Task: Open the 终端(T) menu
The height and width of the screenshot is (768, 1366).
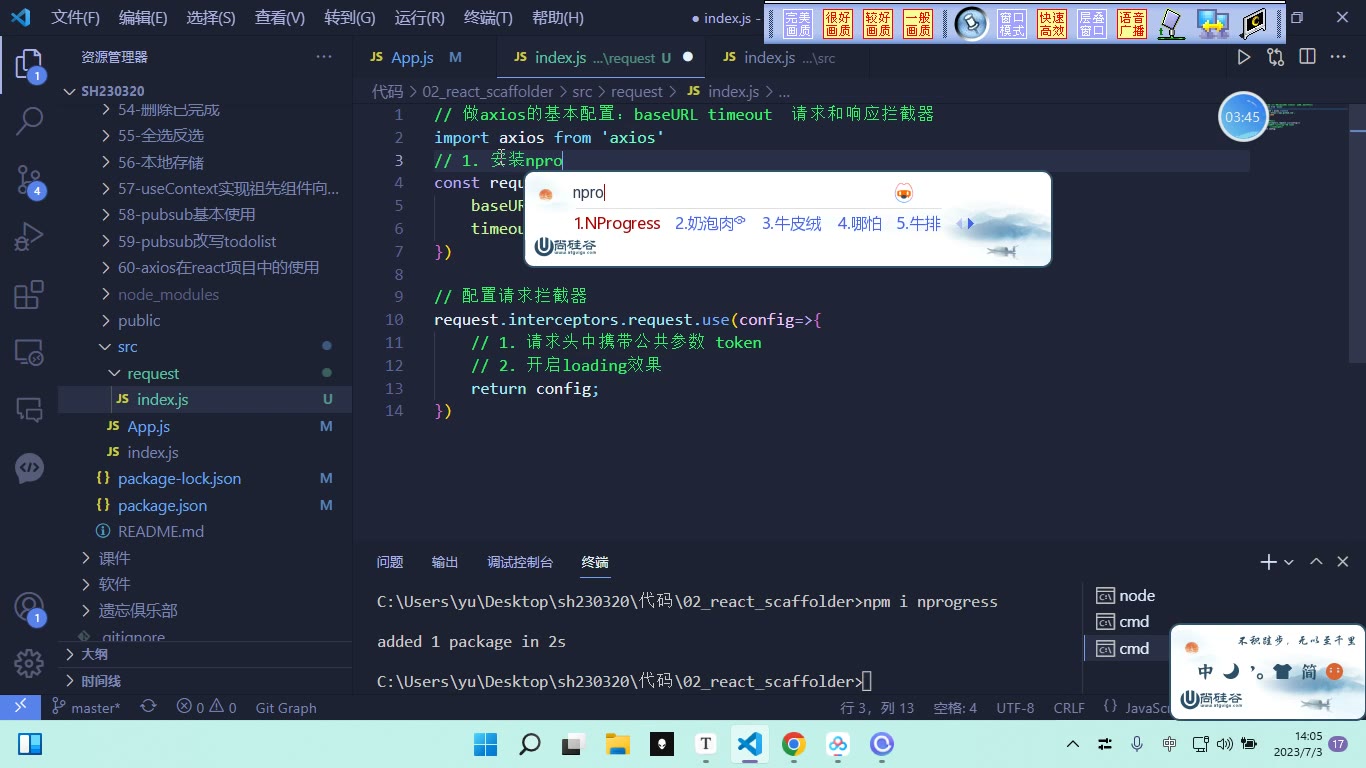Action: 488,18
